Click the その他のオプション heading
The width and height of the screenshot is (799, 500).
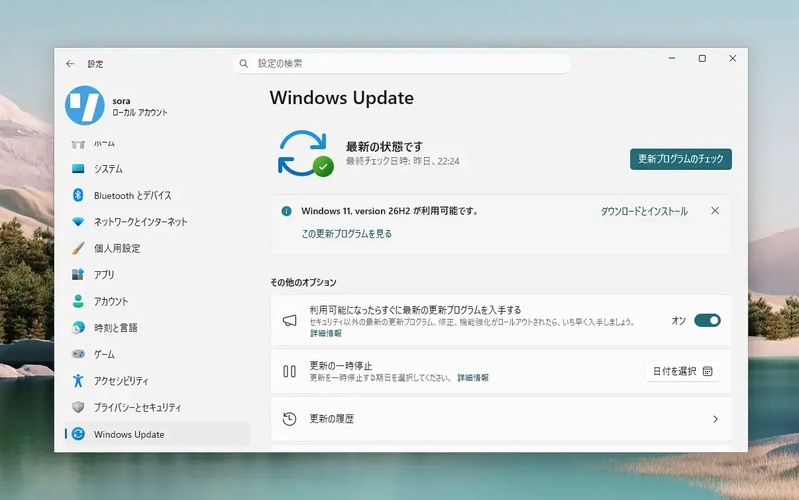303,282
